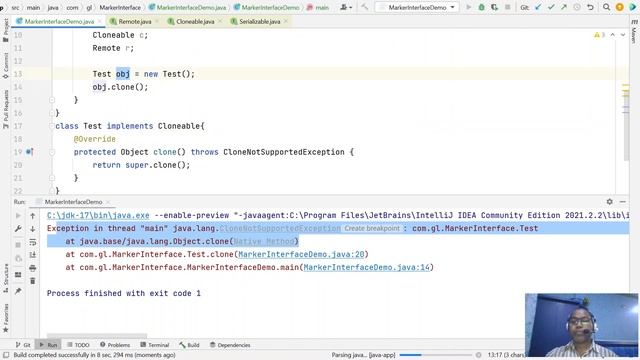Run MarkerInterfaceDemo with toolbar play icon
This screenshot has height=360, width=640.
[x=469, y=7]
